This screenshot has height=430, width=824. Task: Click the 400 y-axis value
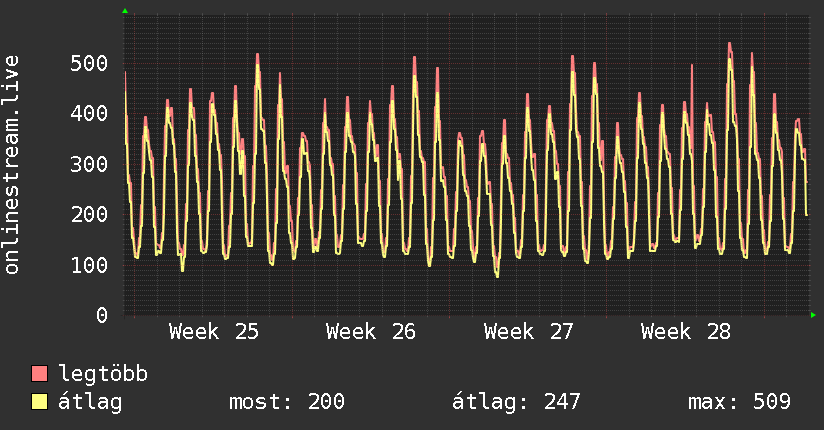pyautogui.click(x=89, y=113)
